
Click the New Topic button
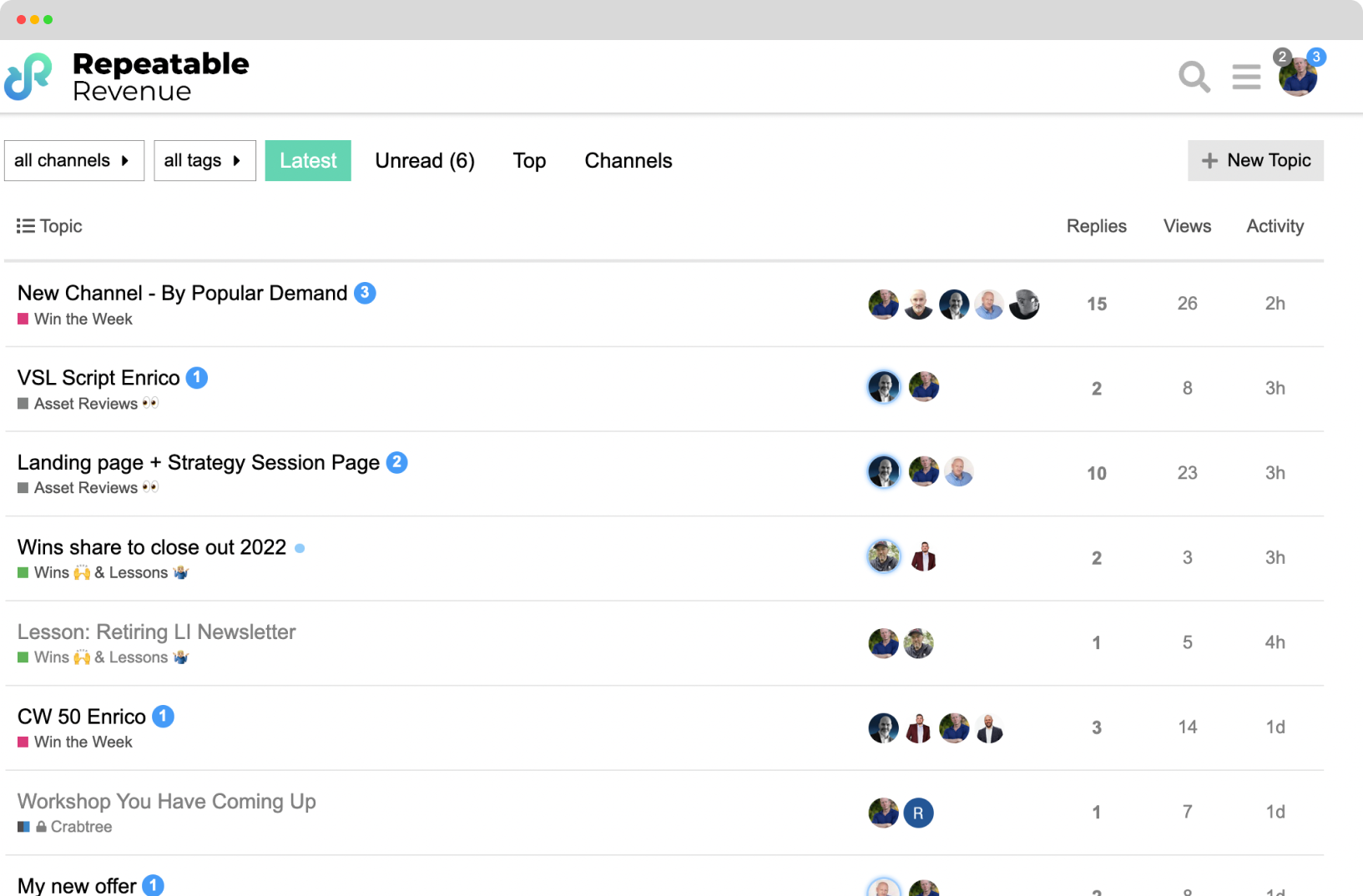[x=1255, y=160]
